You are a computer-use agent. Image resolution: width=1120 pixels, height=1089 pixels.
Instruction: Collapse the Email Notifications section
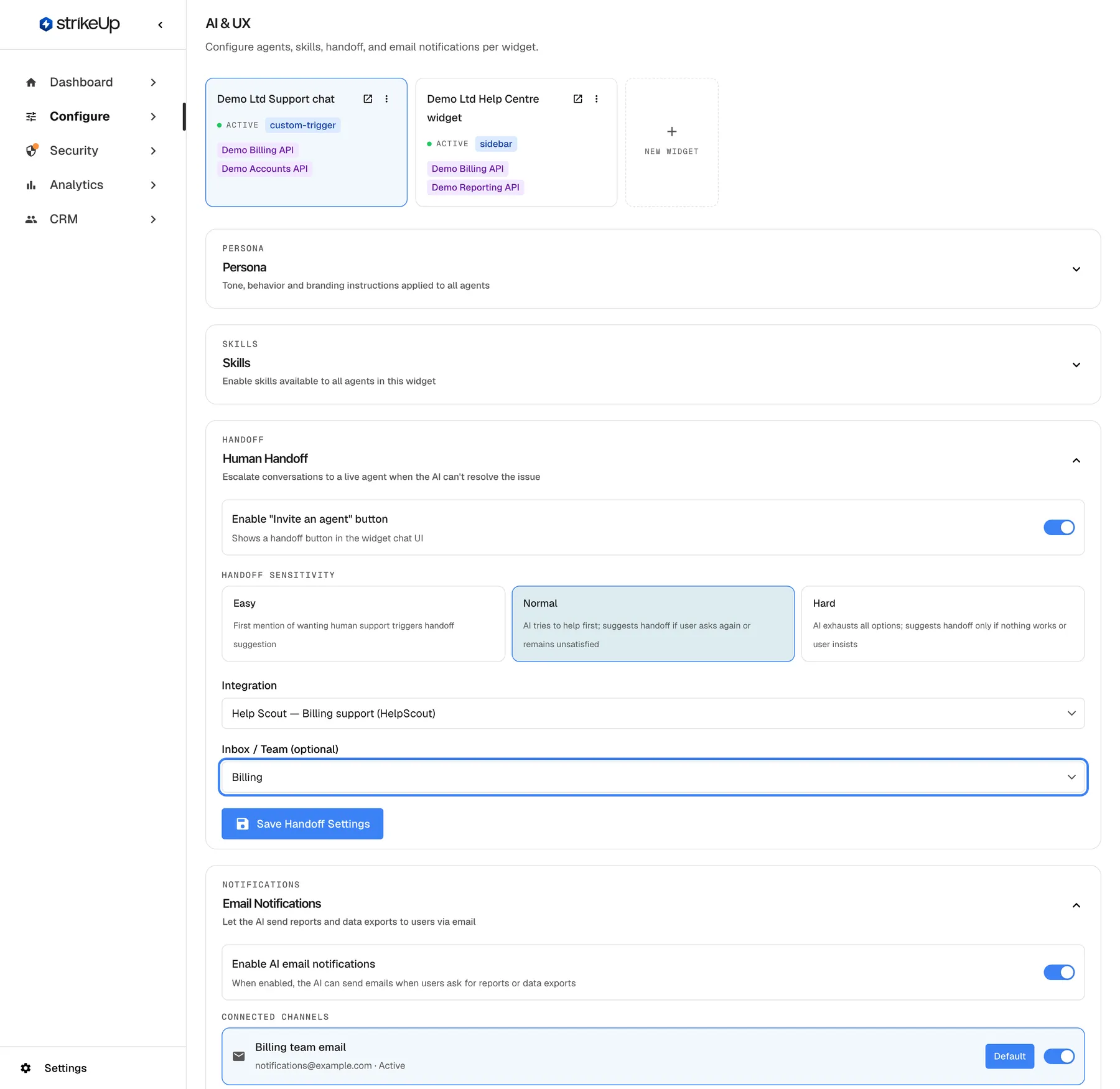tap(1076, 905)
